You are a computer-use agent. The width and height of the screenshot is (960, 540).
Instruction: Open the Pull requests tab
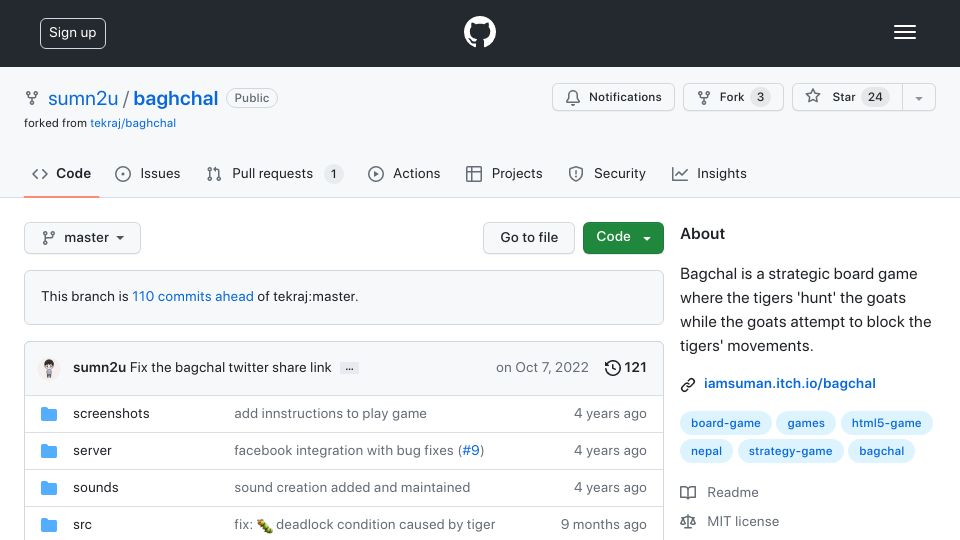pos(274,174)
